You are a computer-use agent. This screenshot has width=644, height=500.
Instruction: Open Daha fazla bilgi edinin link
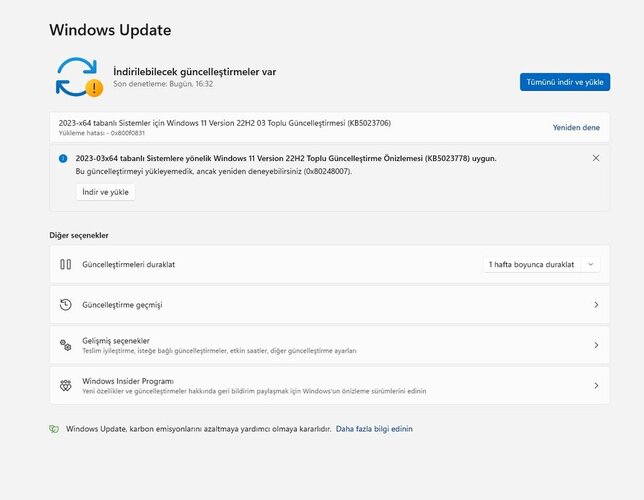coord(374,429)
